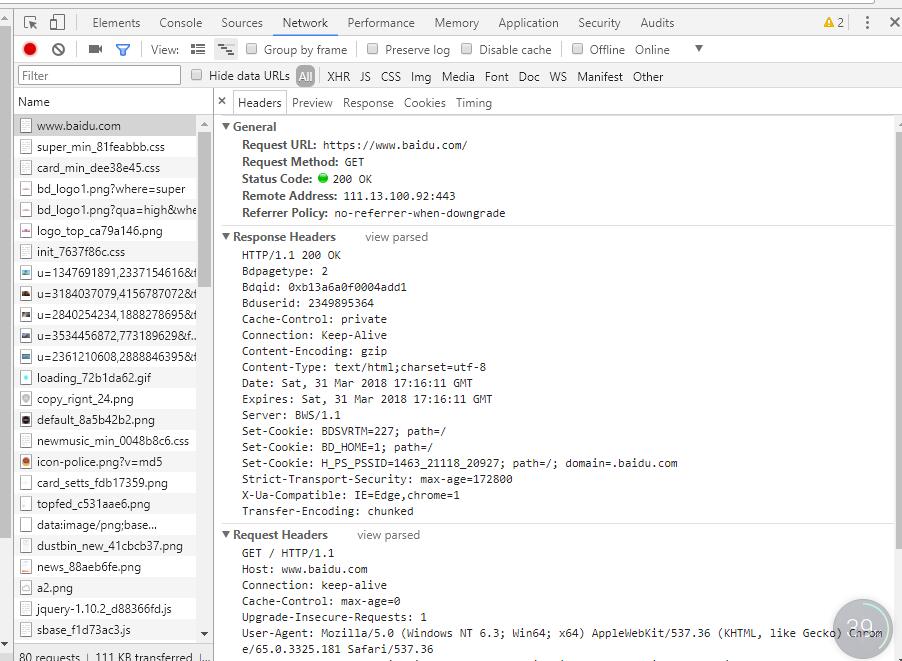
Task: Check the Disable cache option
Action: pyautogui.click(x=467, y=49)
